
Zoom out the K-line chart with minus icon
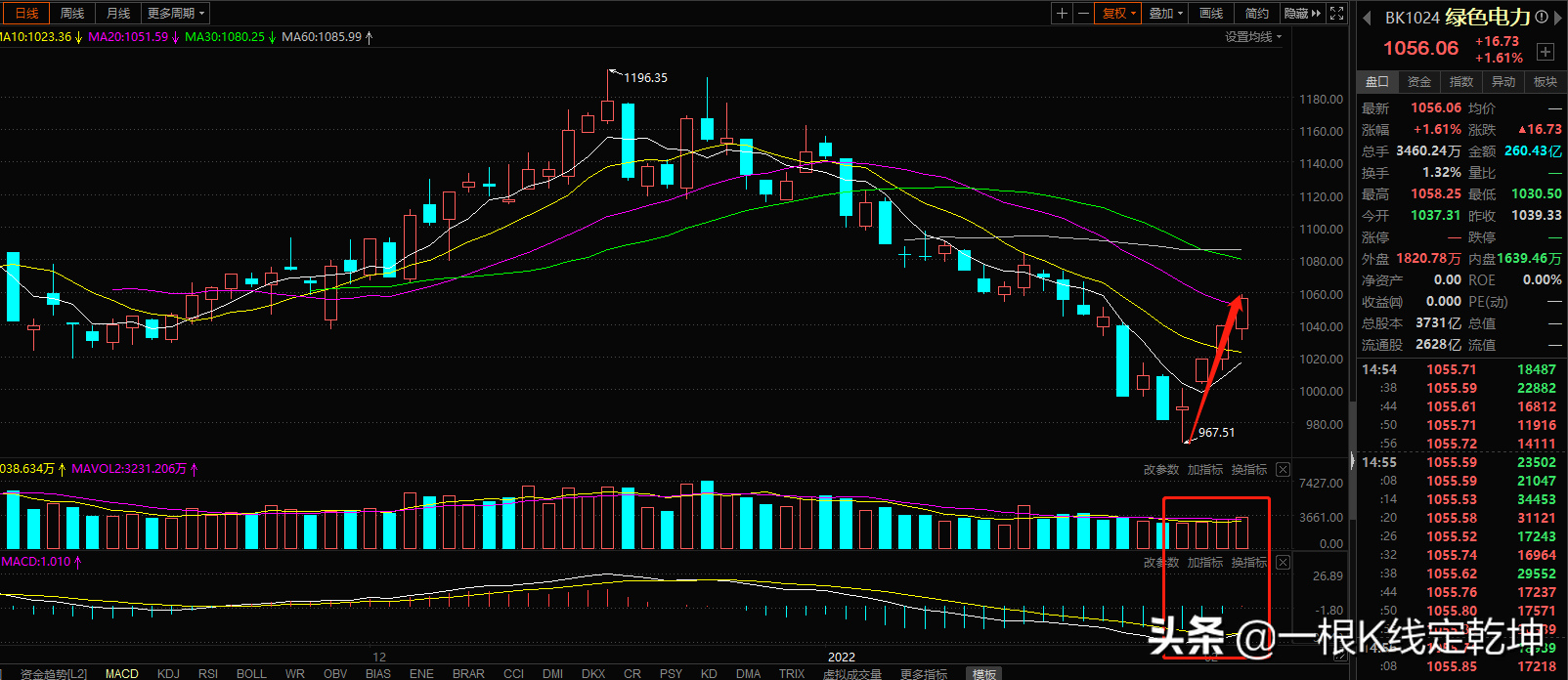pyautogui.click(x=1083, y=13)
